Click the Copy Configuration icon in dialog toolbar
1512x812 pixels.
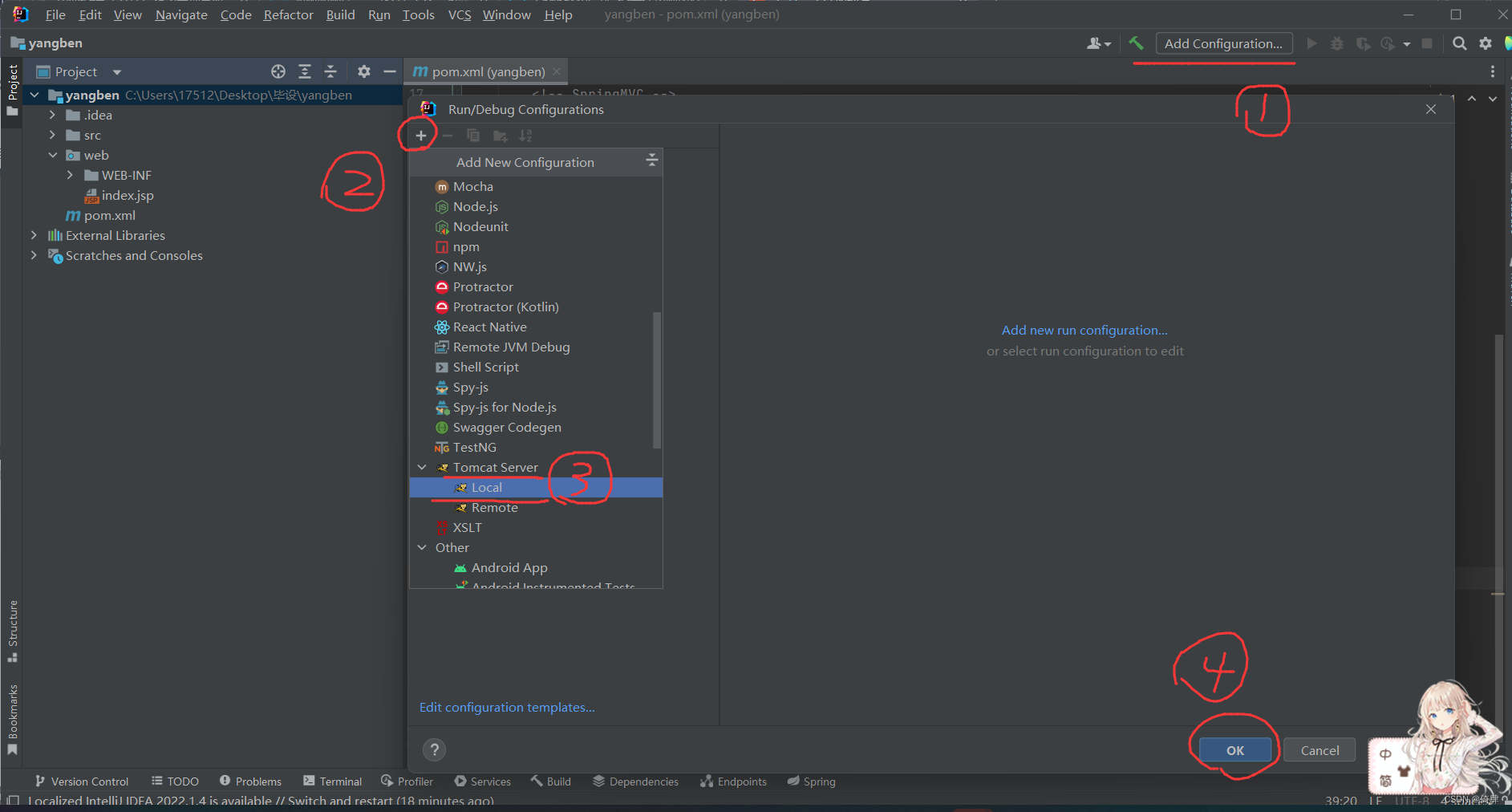click(x=473, y=136)
